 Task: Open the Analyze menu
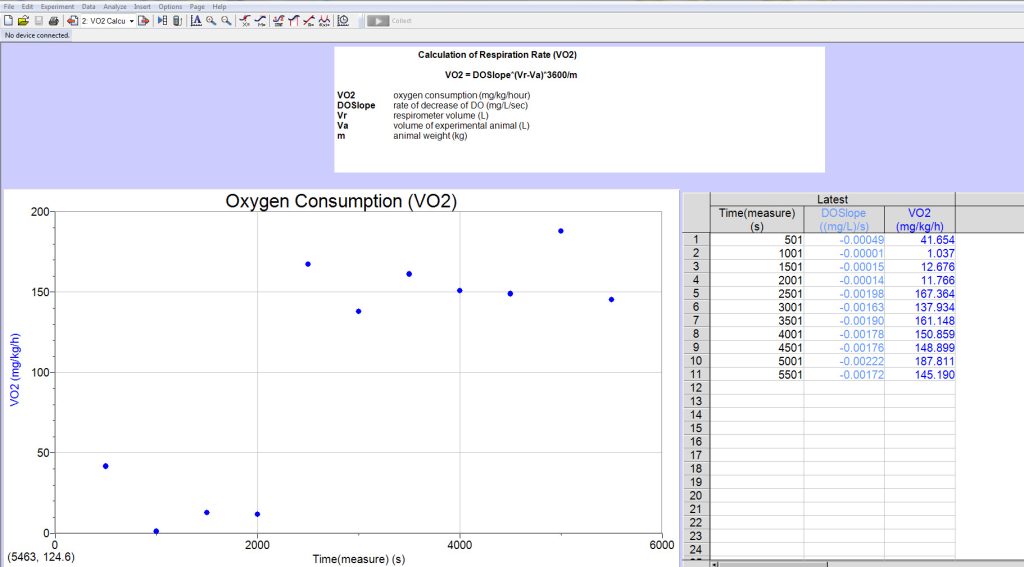click(115, 7)
